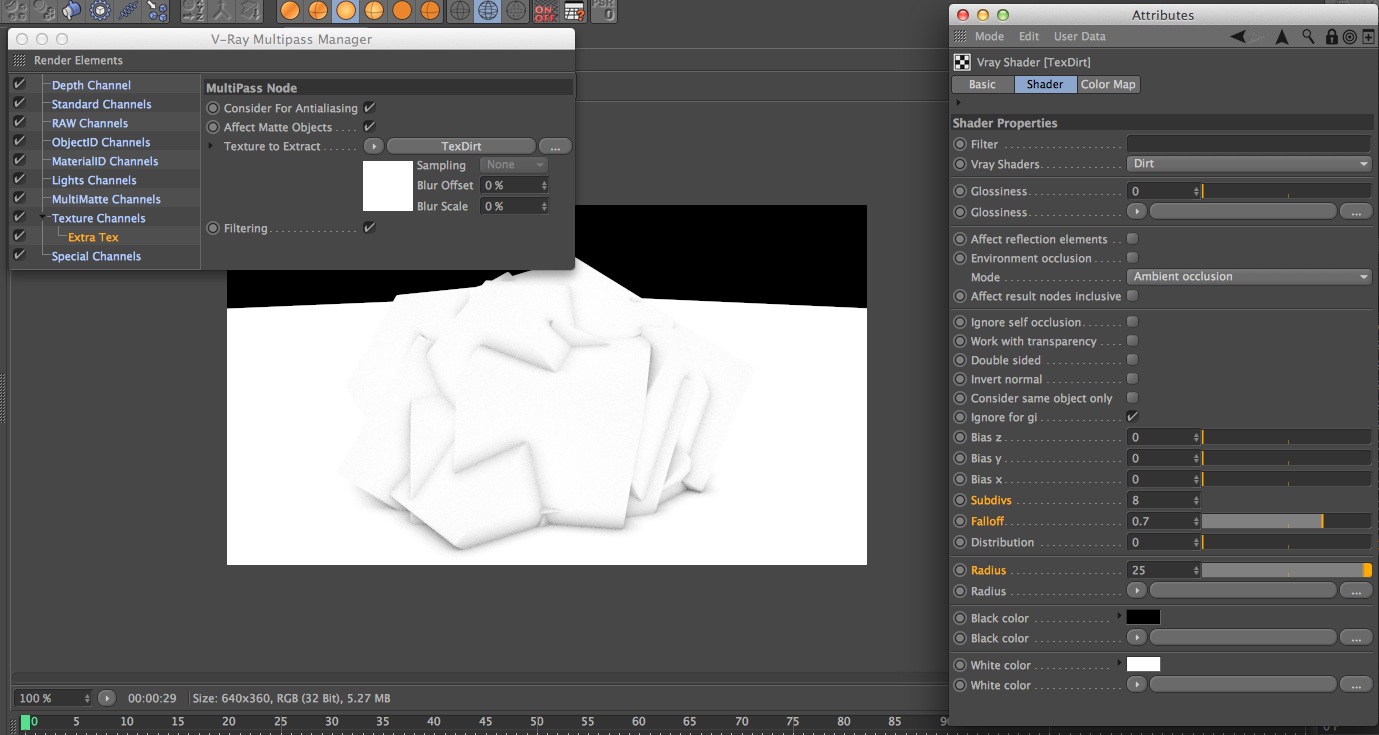Click the White color swatch

click(1143, 664)
